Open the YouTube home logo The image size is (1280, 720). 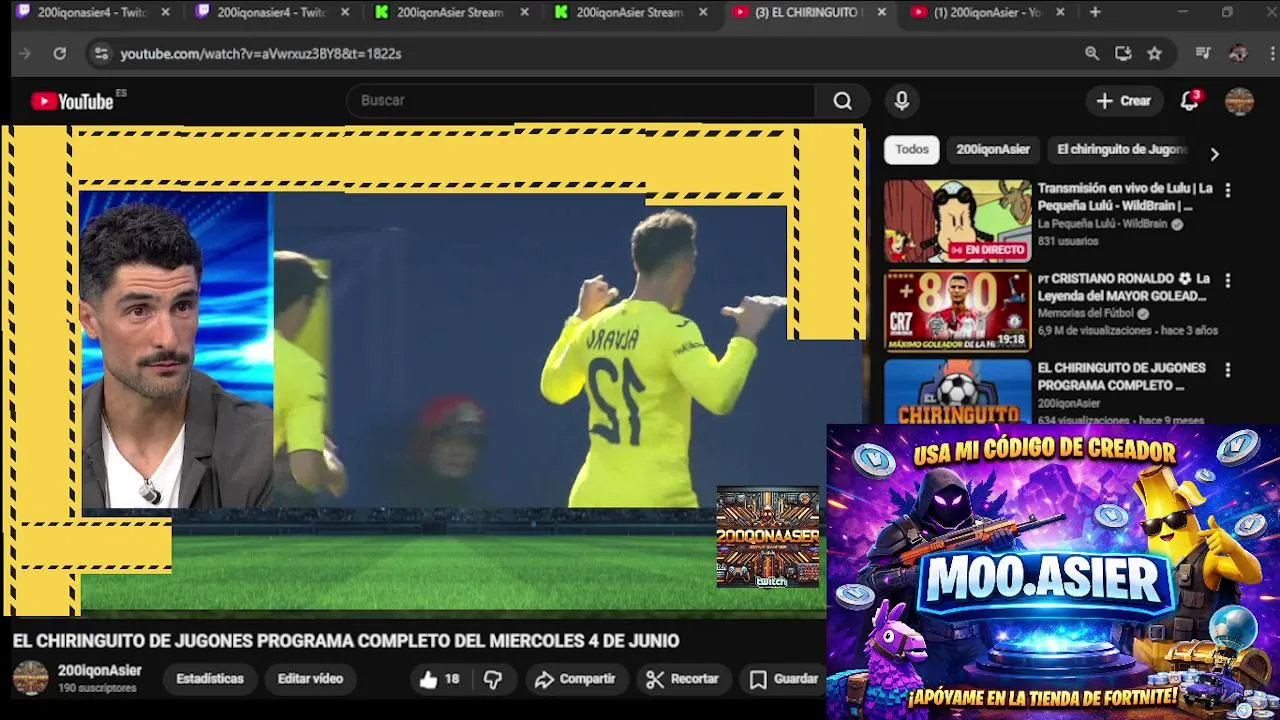pos(72,101)
